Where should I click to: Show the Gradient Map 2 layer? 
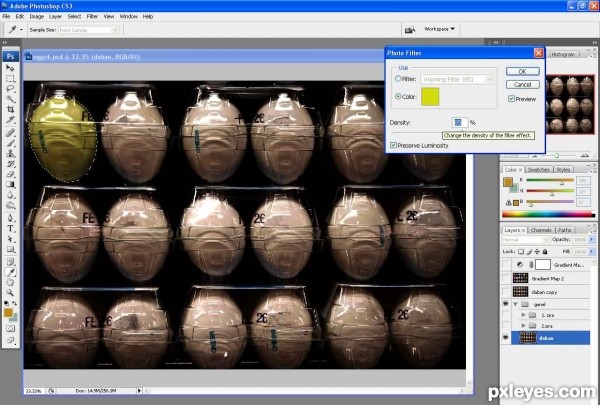click(x=506, y=278)
